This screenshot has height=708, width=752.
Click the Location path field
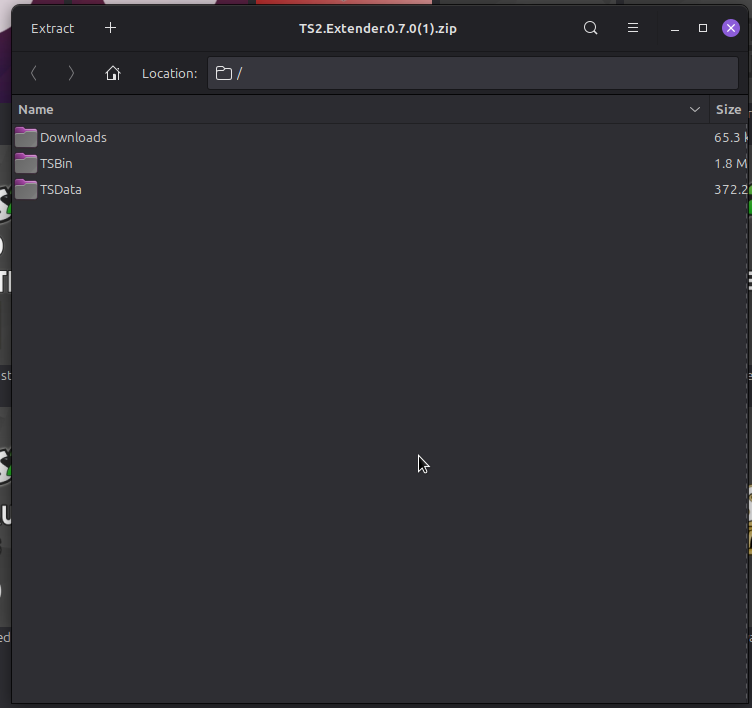[472, 73]
